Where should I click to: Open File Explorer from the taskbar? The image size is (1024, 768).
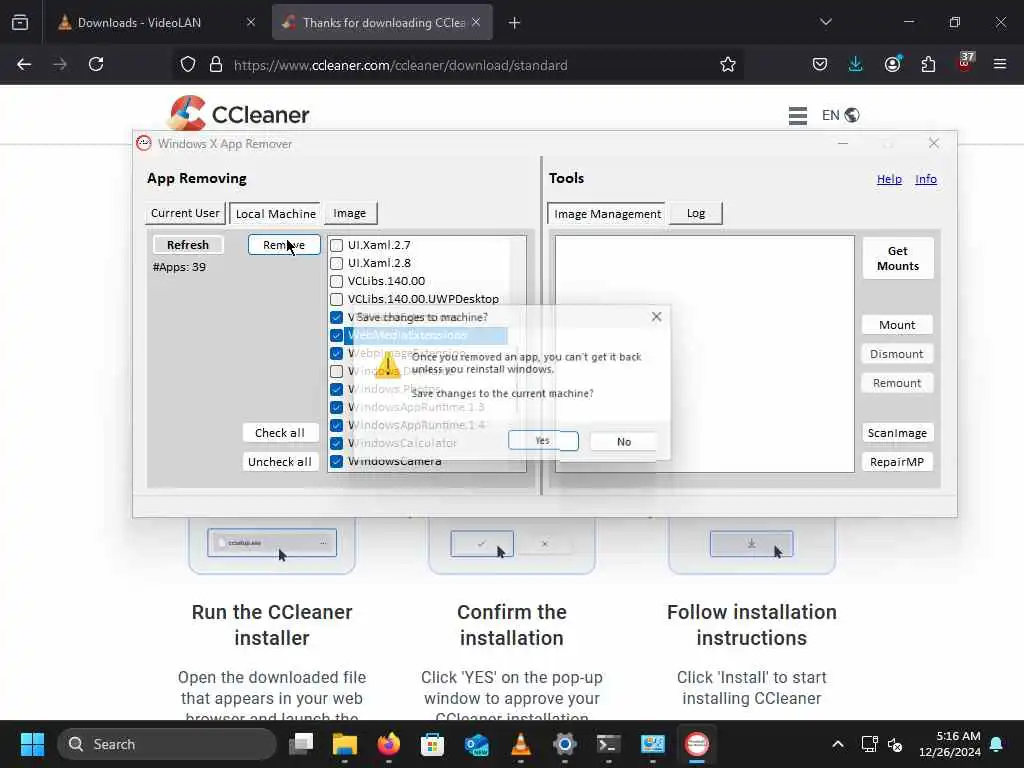click(x=345, y=744)
